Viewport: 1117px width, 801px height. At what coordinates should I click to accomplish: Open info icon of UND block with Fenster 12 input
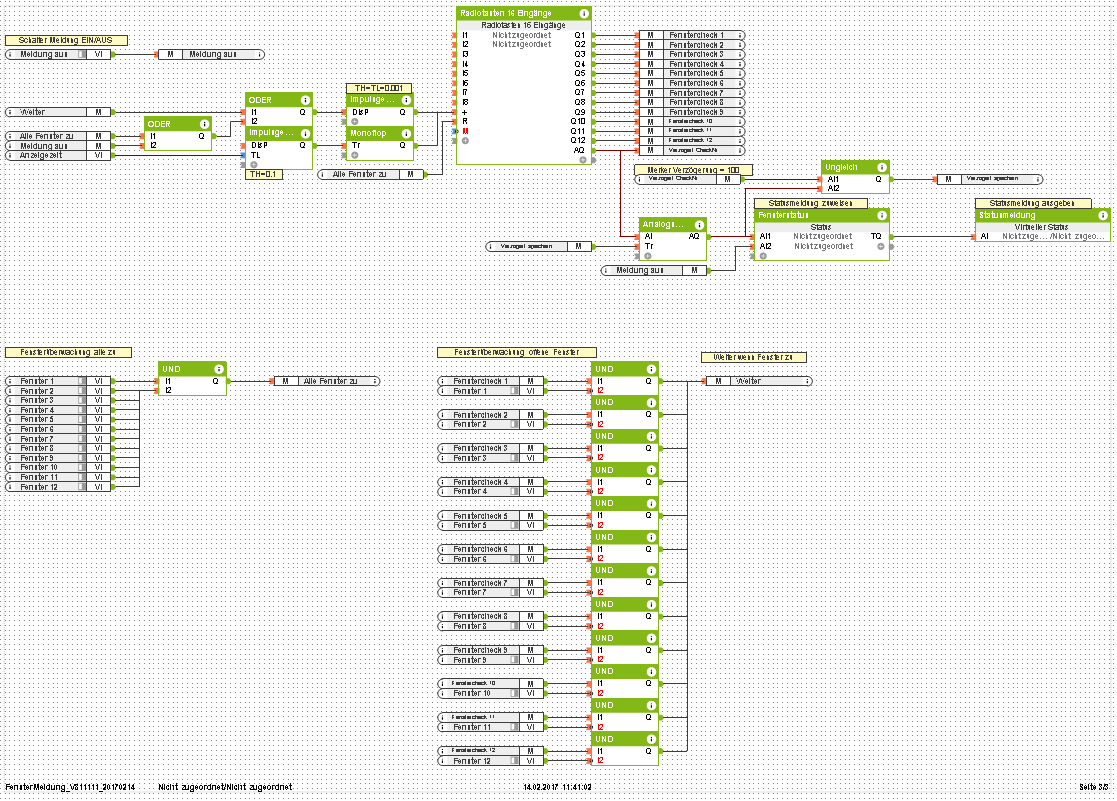651,739
